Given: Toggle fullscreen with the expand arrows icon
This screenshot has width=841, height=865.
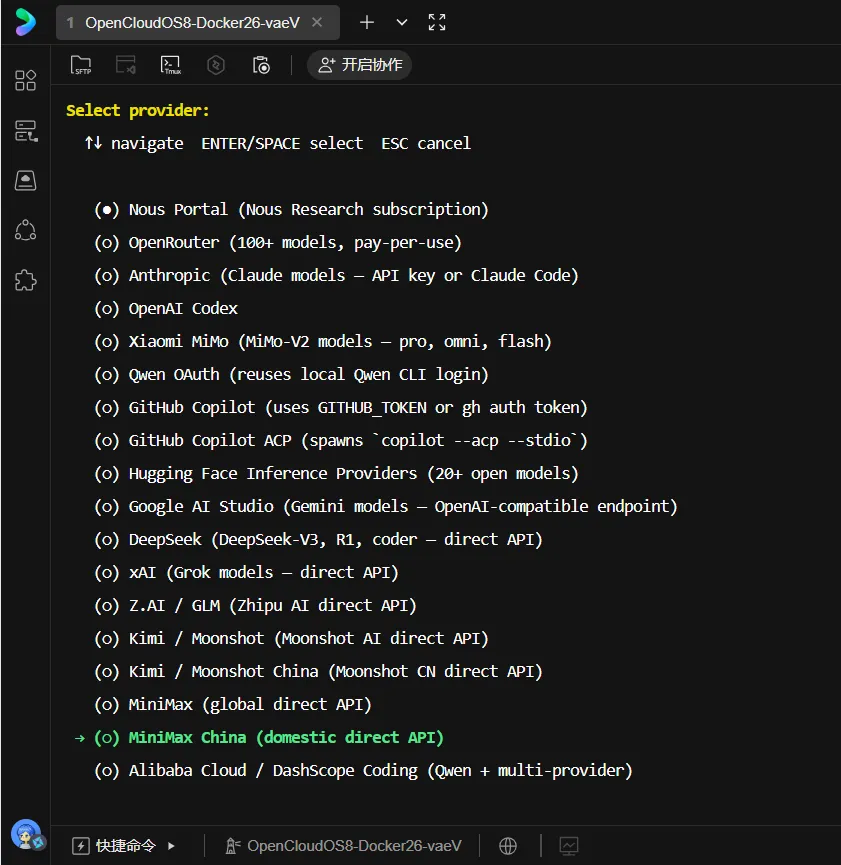Looking at the screenshot, I should click(437, 22).
